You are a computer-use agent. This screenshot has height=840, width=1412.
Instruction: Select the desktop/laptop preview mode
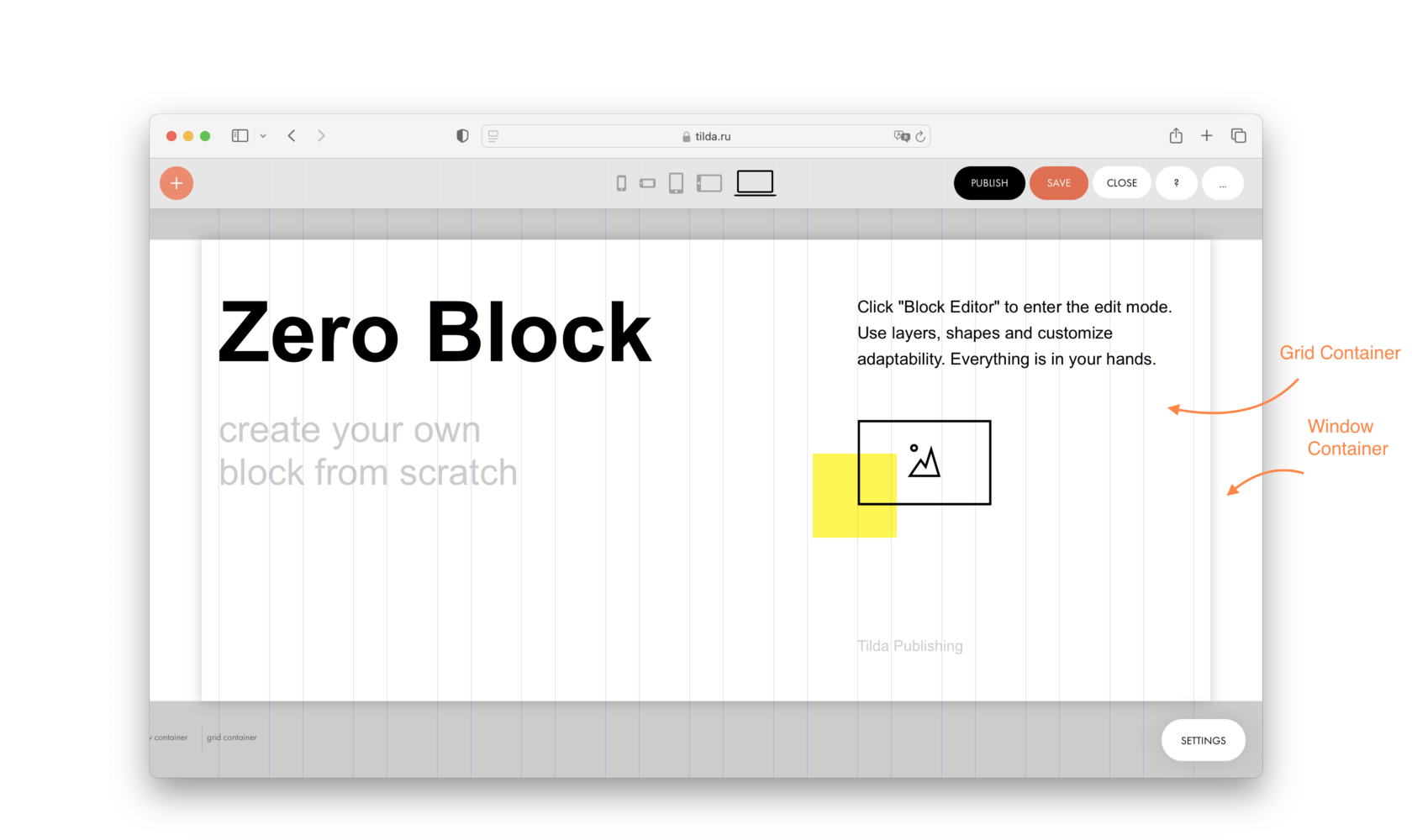754,182
